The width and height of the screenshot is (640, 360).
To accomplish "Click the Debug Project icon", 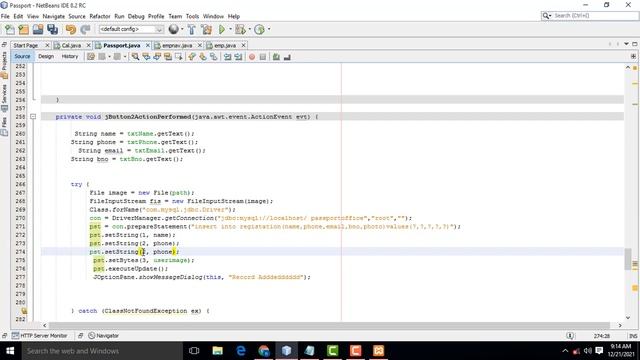I will (240, 29).
